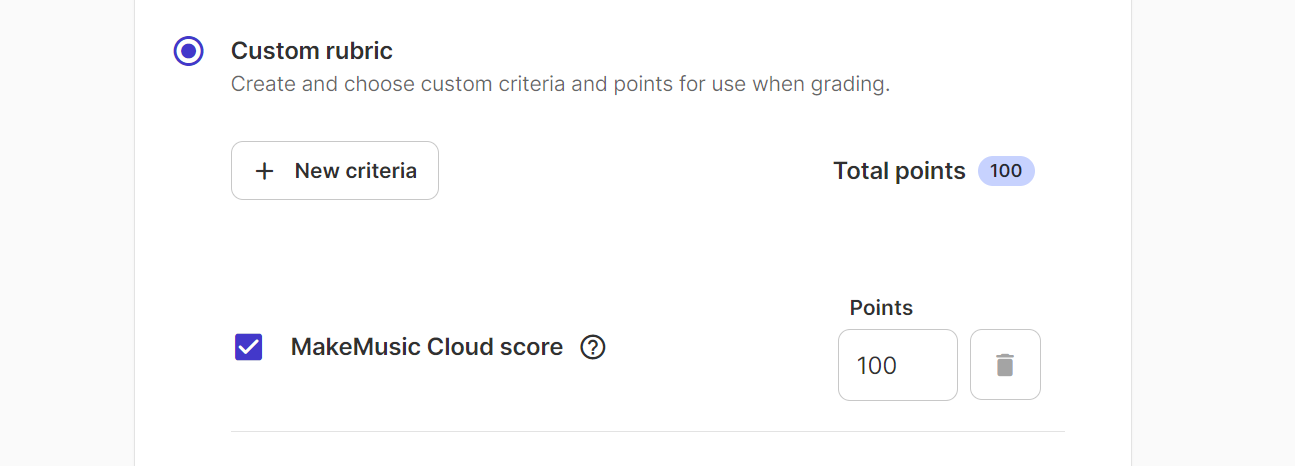The width and height of the screenshot is (1295, 466).
Task: Click the New criteria button
Action: (x=335, y=171)
